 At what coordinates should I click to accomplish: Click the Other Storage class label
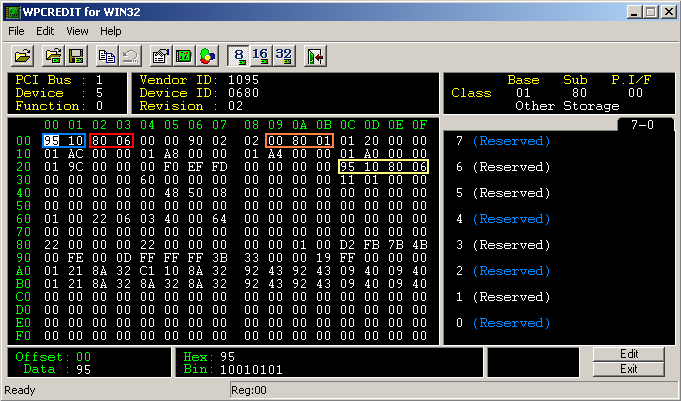point(567,106)
